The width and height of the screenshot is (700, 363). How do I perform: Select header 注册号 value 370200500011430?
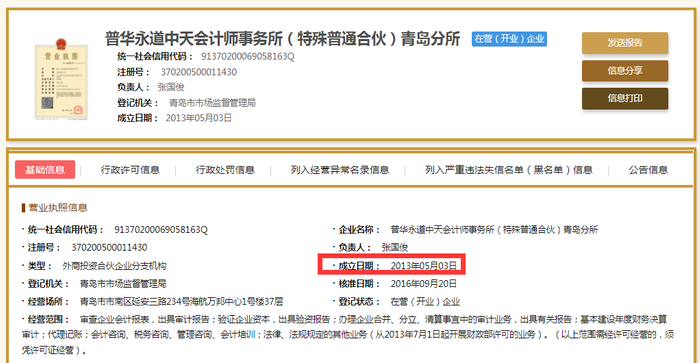[x=199, y=72]
